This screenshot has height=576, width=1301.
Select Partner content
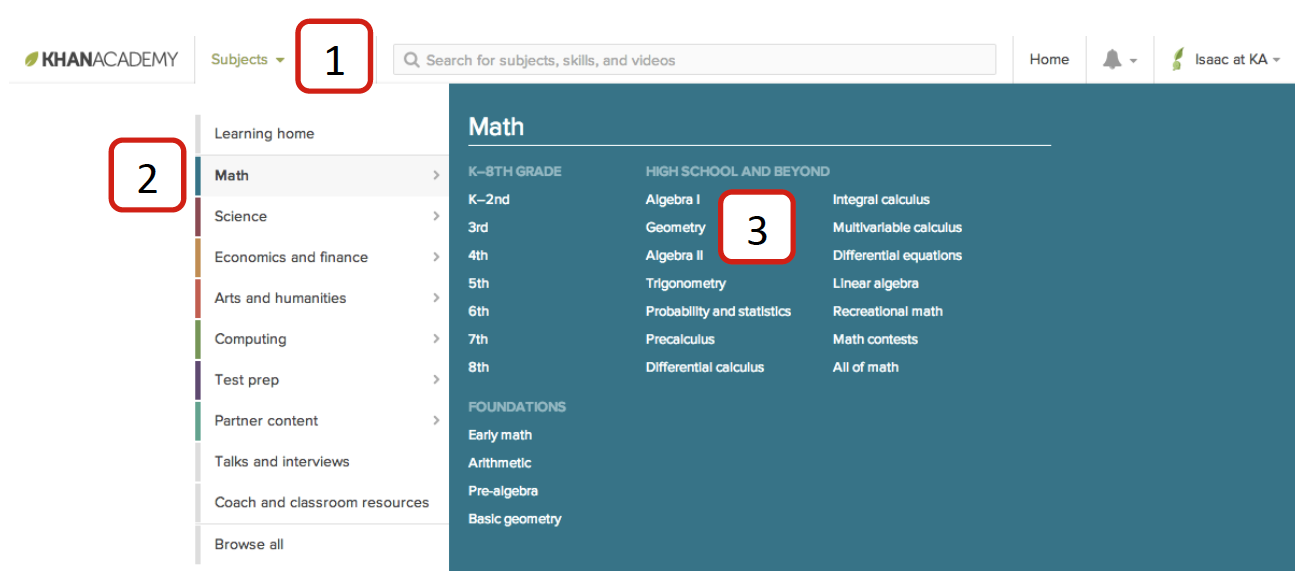point(322,421)
